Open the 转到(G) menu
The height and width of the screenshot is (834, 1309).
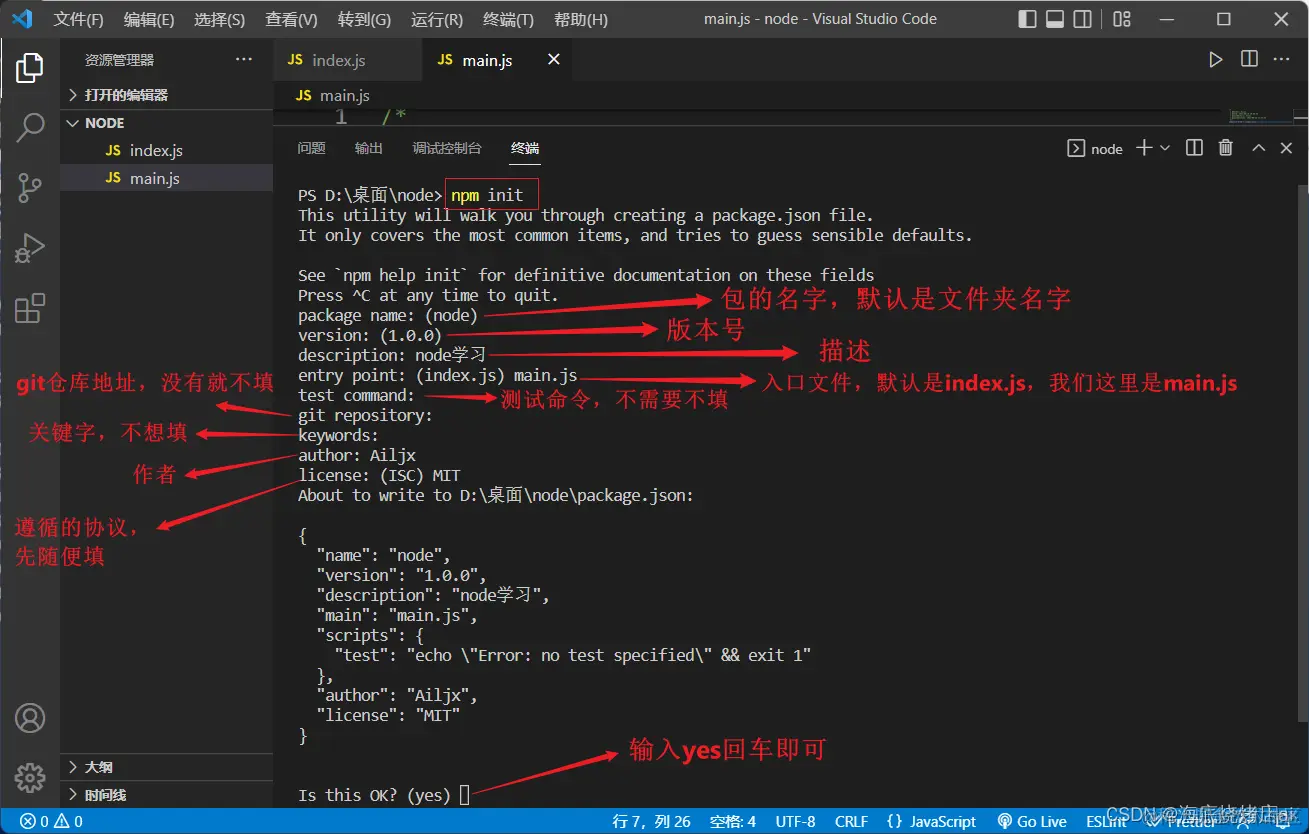[x=364, y=20]
